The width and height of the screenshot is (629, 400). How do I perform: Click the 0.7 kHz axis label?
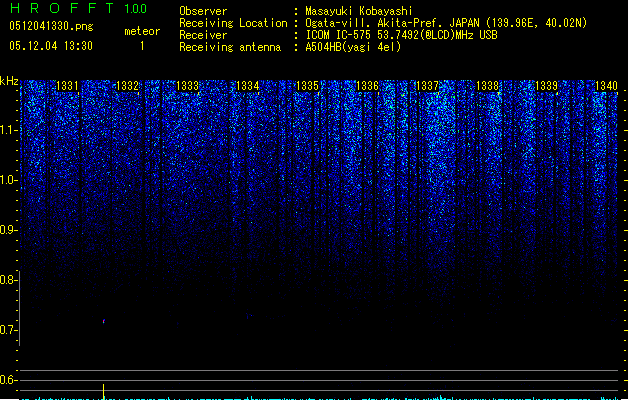pyautogui.click(x=8, y=330)
